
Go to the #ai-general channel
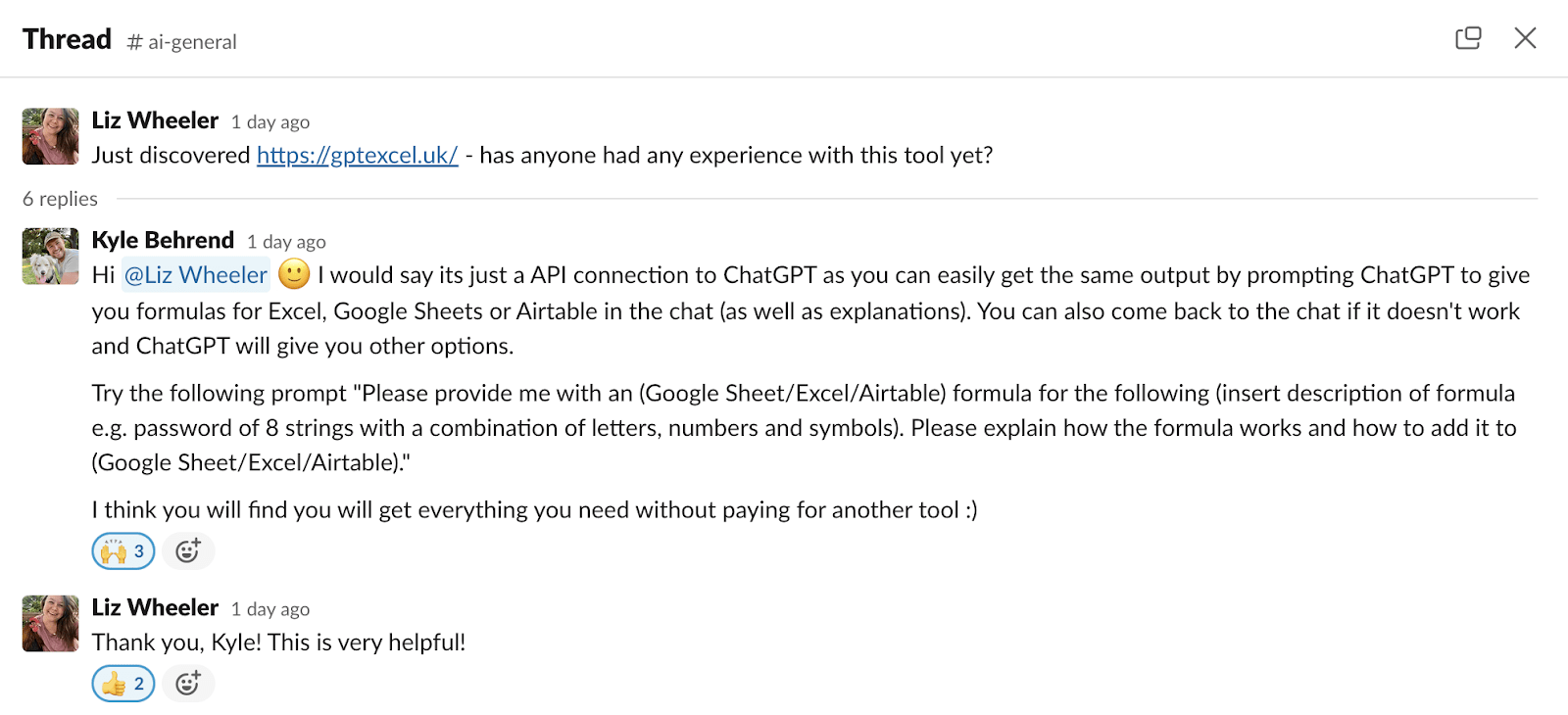[182, 42]
